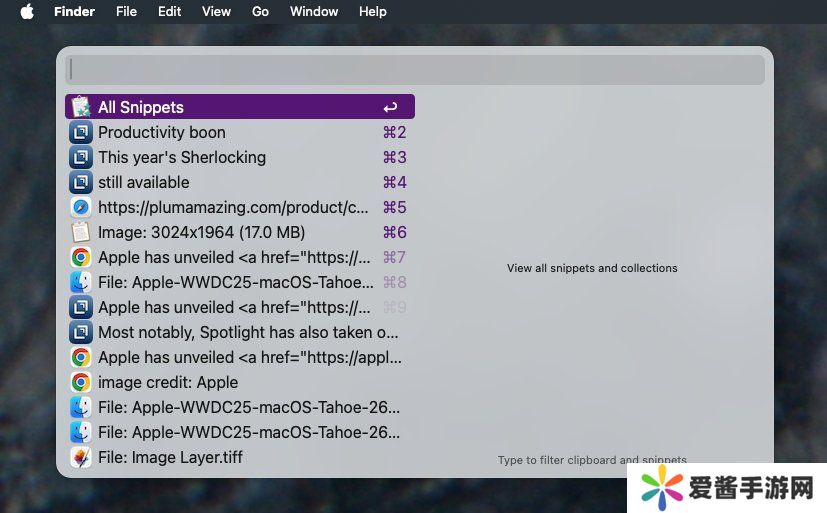827x513 pixels.
Task: Open the Apple menu
Action: click(x=27, y=12)
